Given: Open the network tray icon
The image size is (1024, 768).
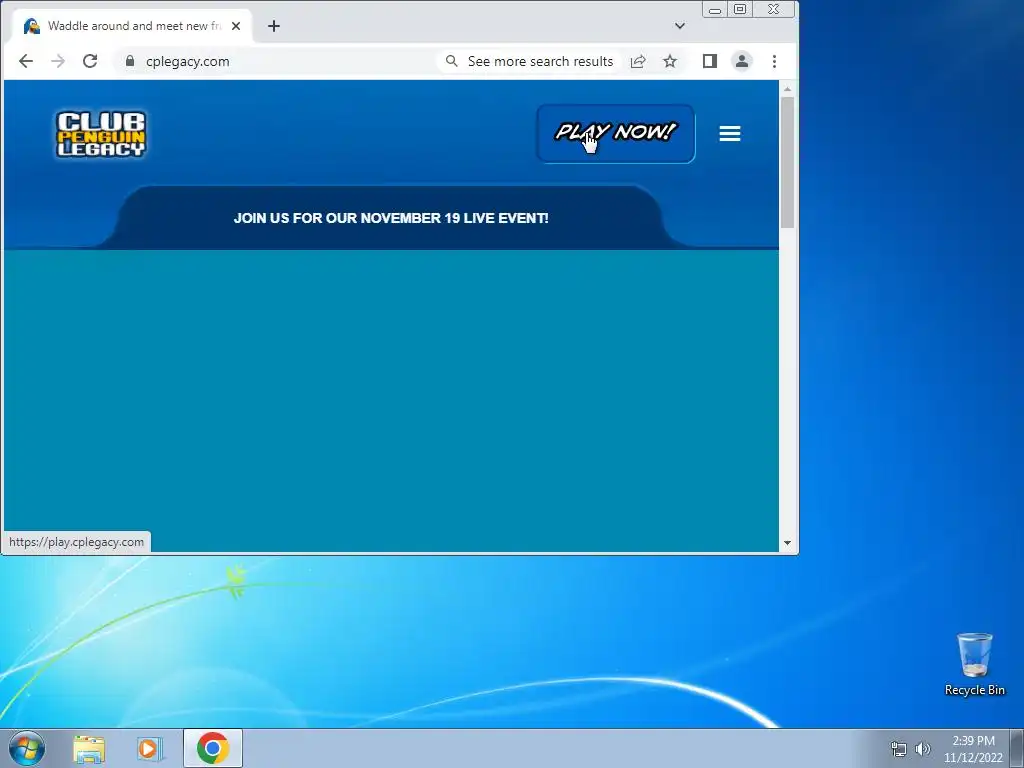Looking at the screenshot, I should tap(899, 749).
